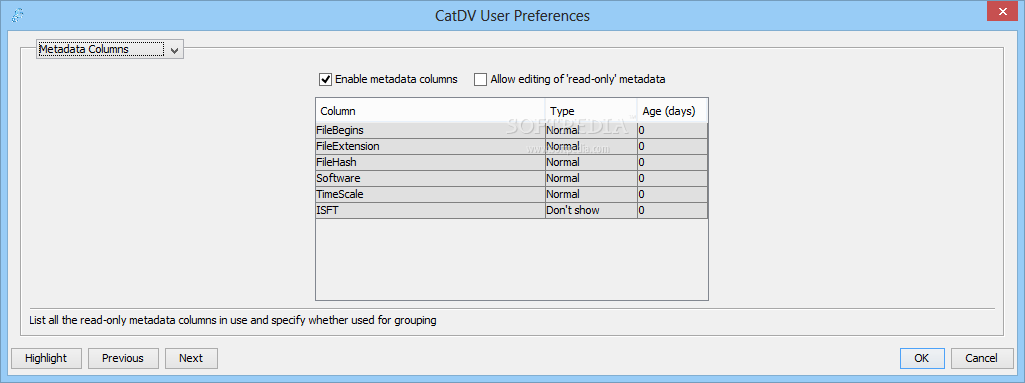Toggle Enable metadata columns checkbox
This screenshot has height=383, width=1025.
326,79
